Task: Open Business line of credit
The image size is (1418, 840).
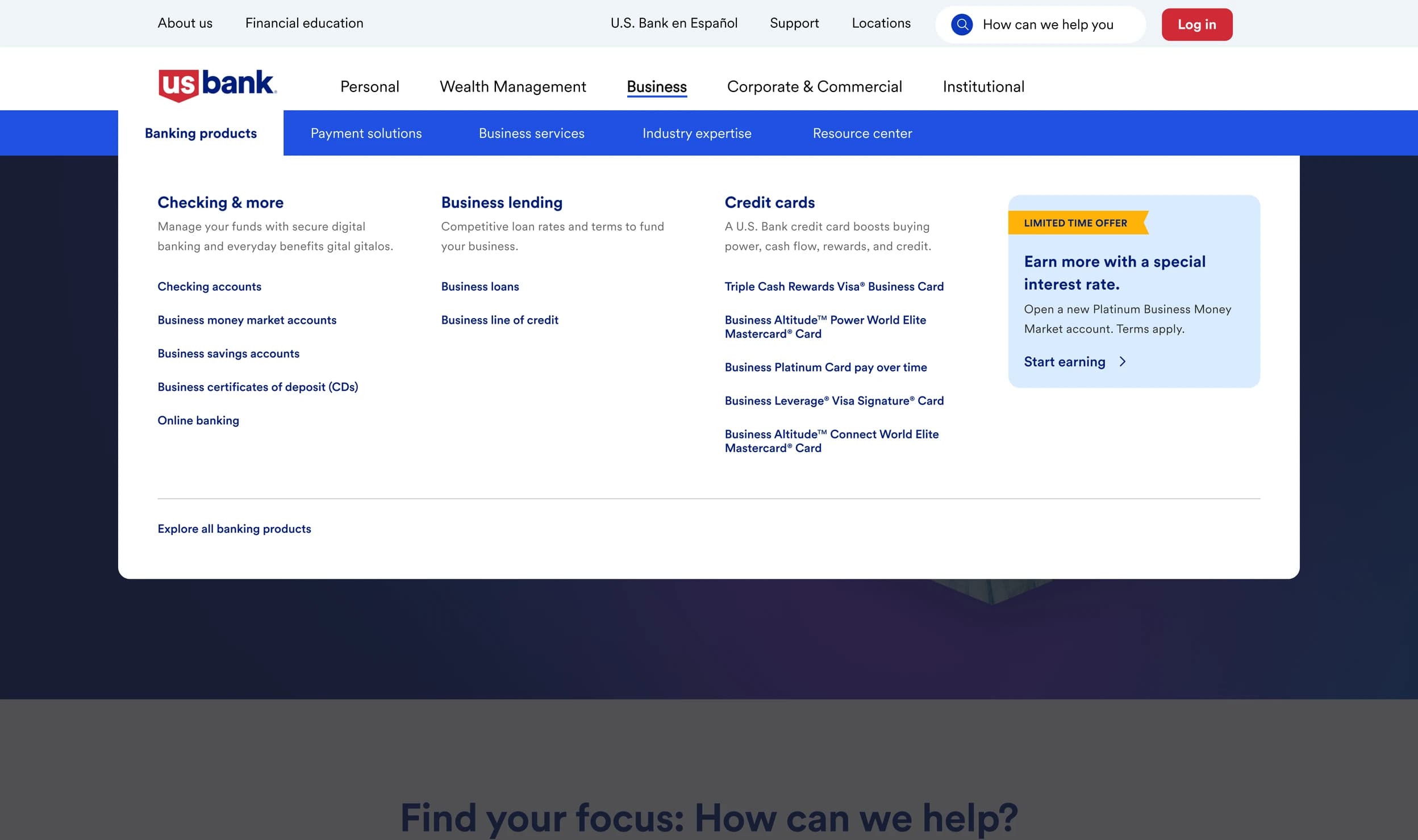Action: [500, 320]
